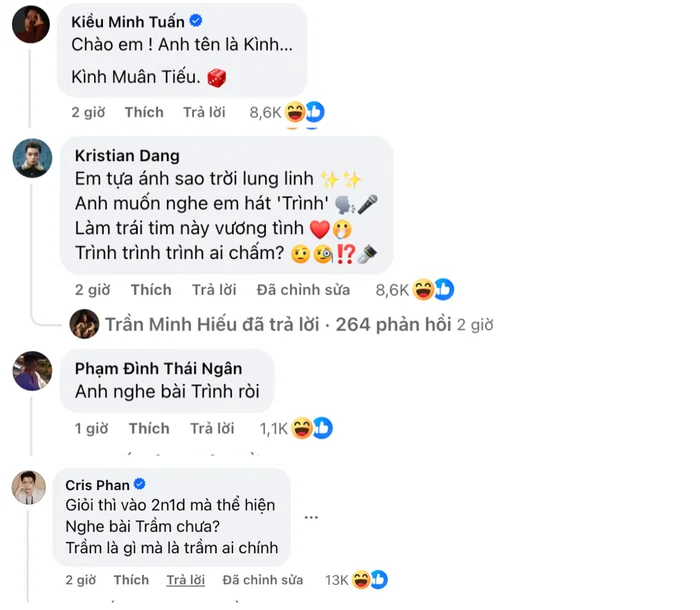This screenshot has width=700, height=610.
Task: Like Kiều Minh Tuấn's comment with Thích
Action: pyautogui.click(x=144, y=112)
